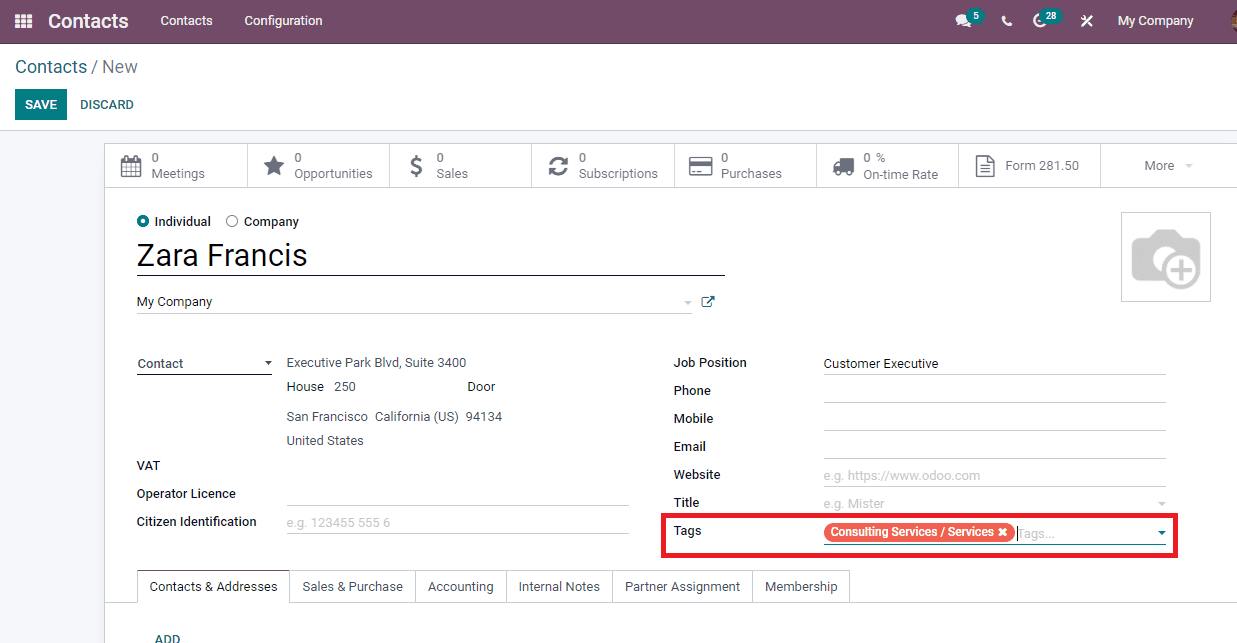Image resolution: width=1237 pixels, height=643 pixels.
Task: Click the Website input field
Action: pyautogui.click(x=994, y=476)
